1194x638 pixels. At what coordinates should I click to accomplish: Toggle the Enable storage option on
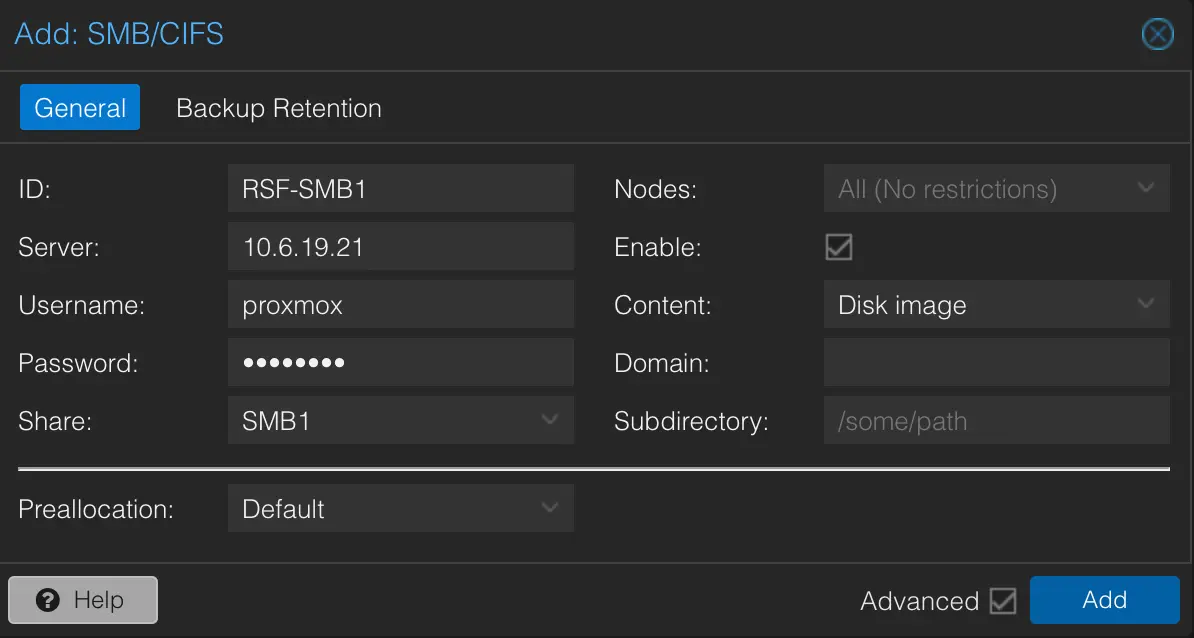coord(837,247)
